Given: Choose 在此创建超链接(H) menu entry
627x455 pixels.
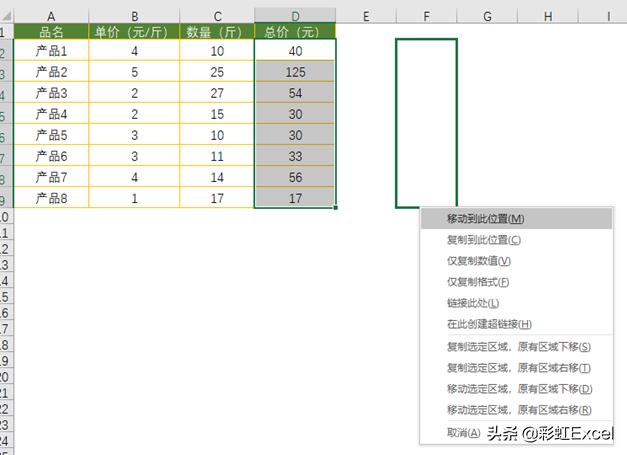Looking at the screenshot, I should [516, 324].
